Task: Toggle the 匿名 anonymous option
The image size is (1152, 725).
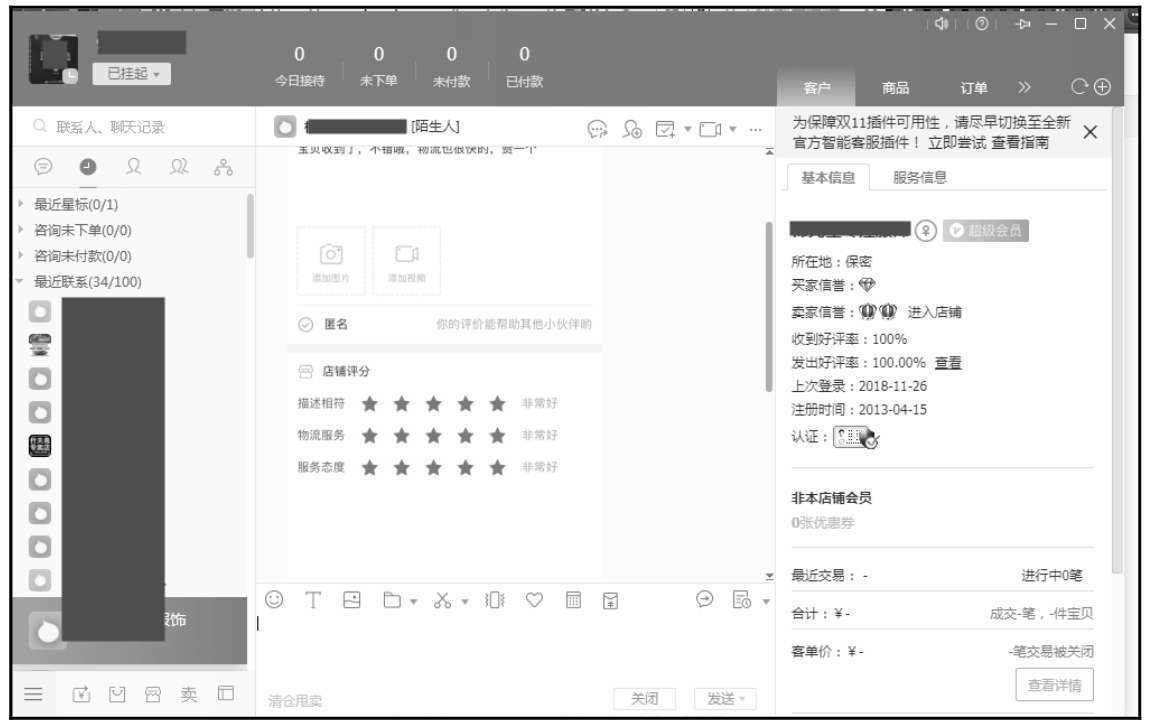Action: [306, 324]
